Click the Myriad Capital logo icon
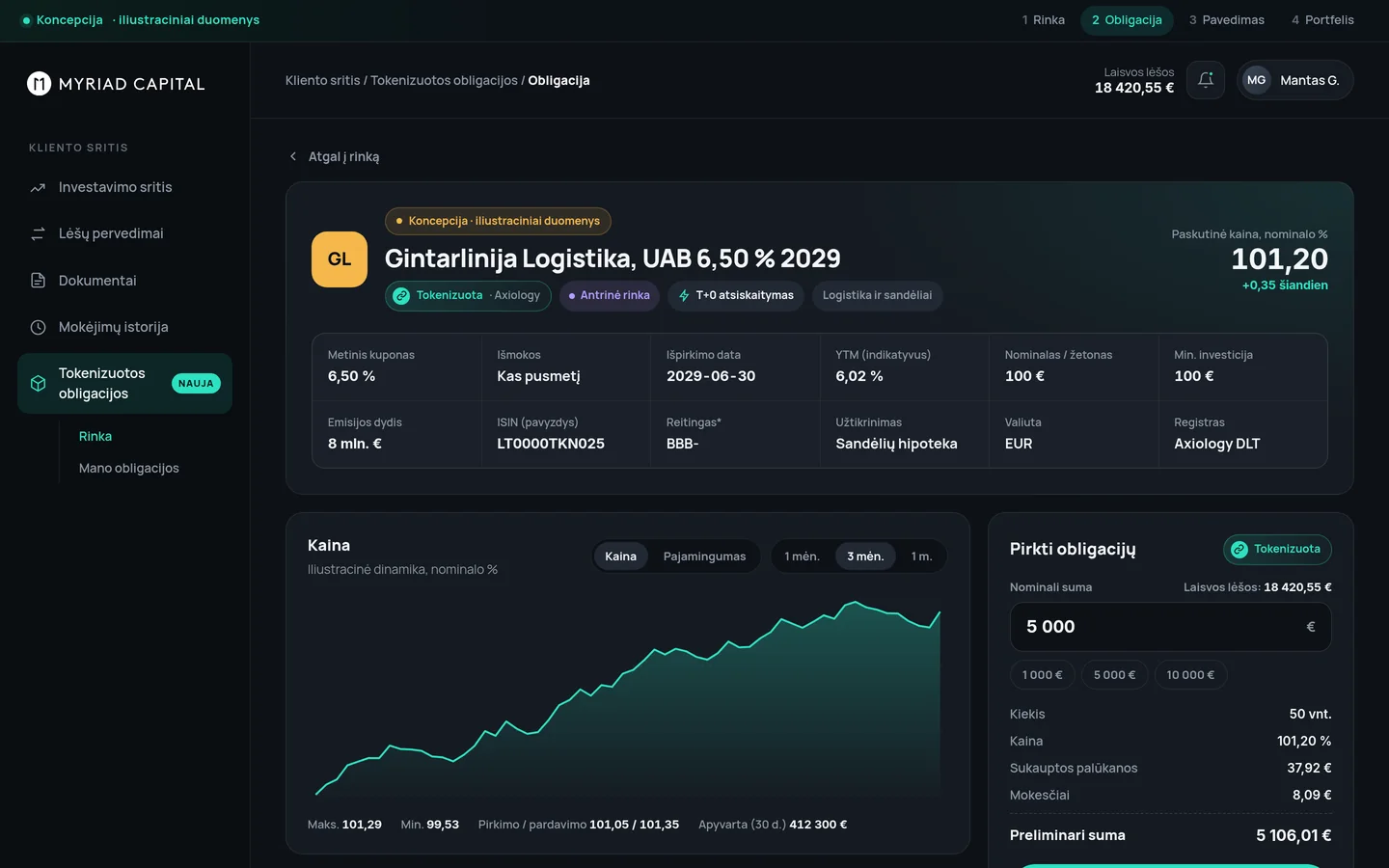Viewport: 1389px width, 868px height. pos(39,84)
